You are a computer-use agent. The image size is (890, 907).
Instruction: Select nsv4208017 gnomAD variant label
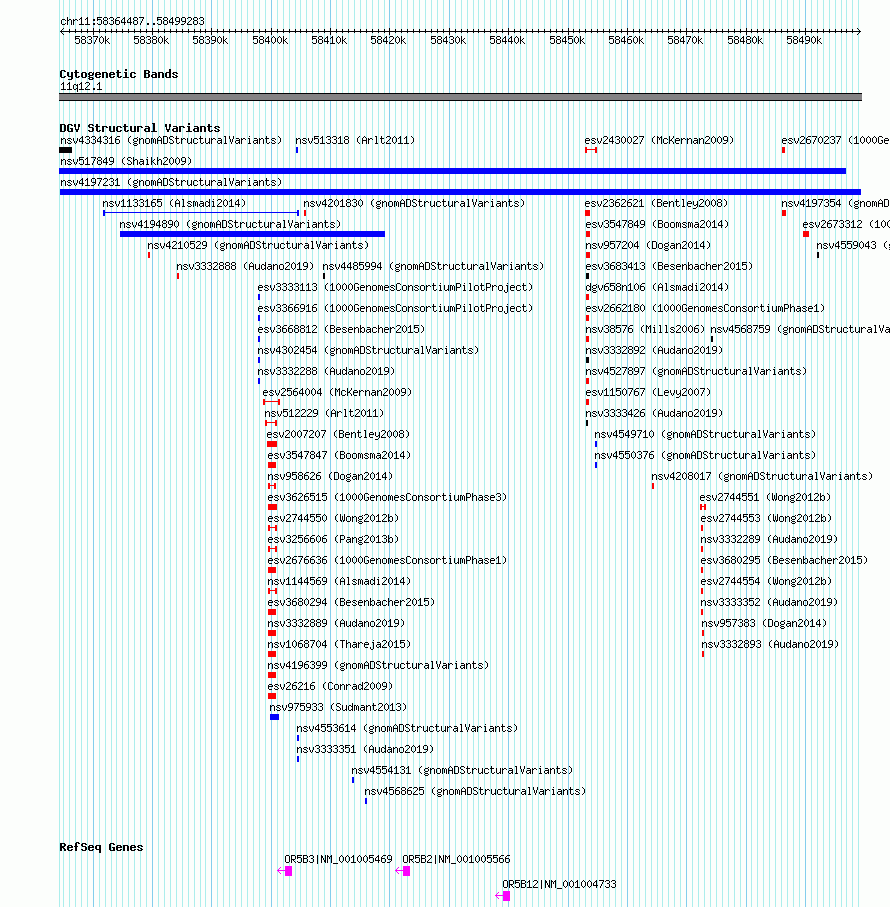tap(762, 477)
